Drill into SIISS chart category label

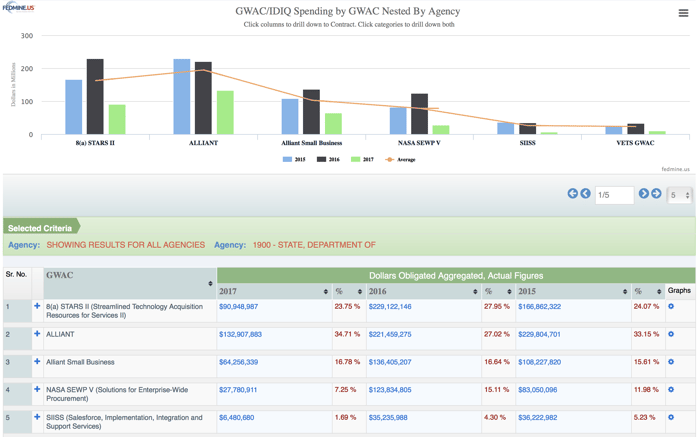pos(528,143)
